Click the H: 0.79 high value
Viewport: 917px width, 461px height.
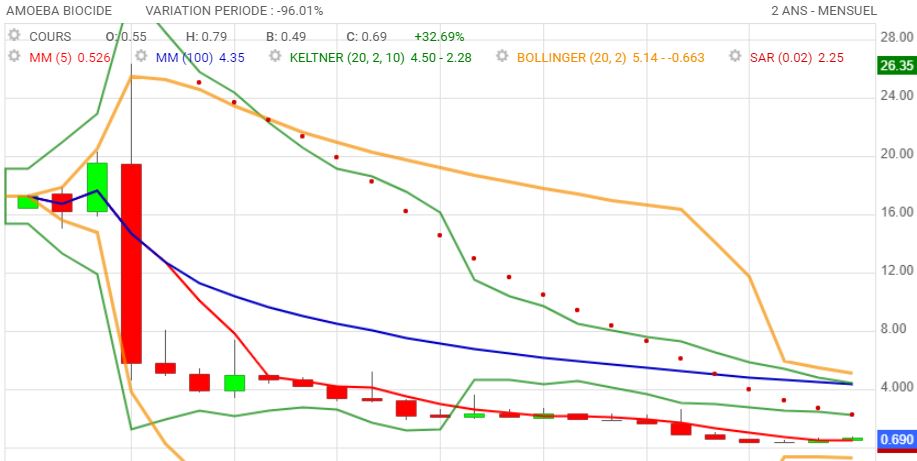point(206,37)
